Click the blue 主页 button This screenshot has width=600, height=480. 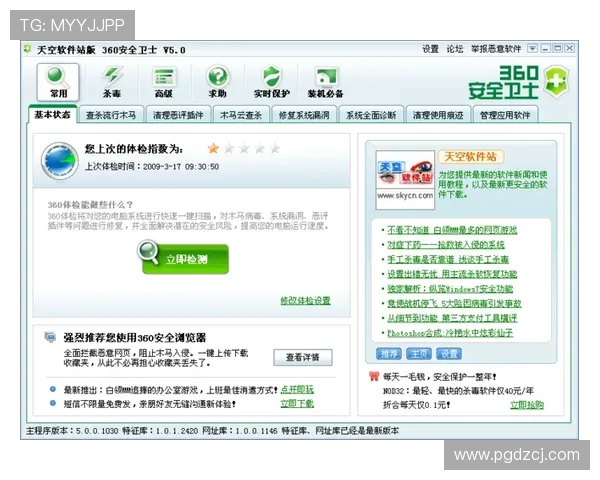coord(419,354)
